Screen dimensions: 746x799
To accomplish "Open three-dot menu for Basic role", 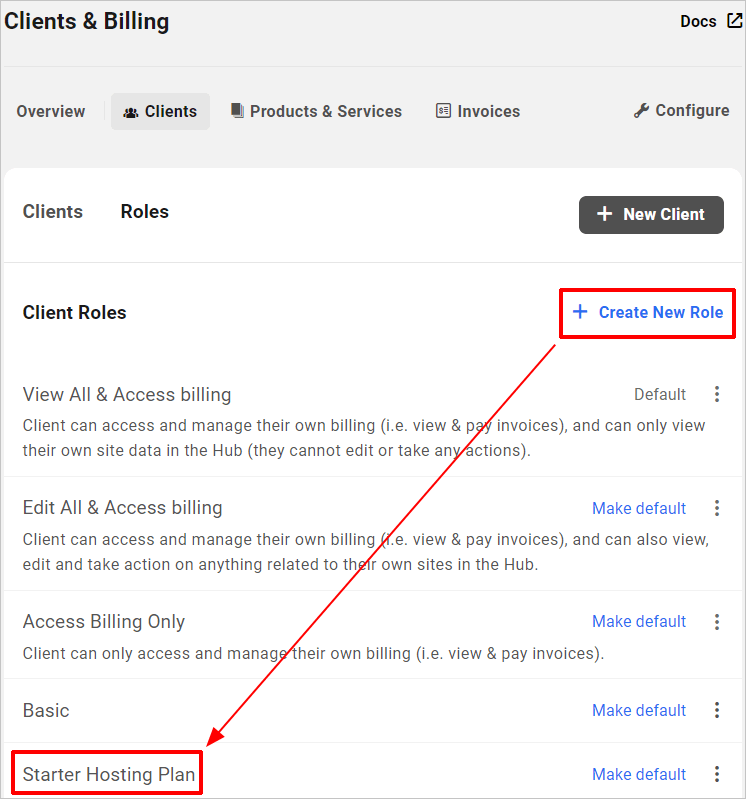I will (716, 710).
